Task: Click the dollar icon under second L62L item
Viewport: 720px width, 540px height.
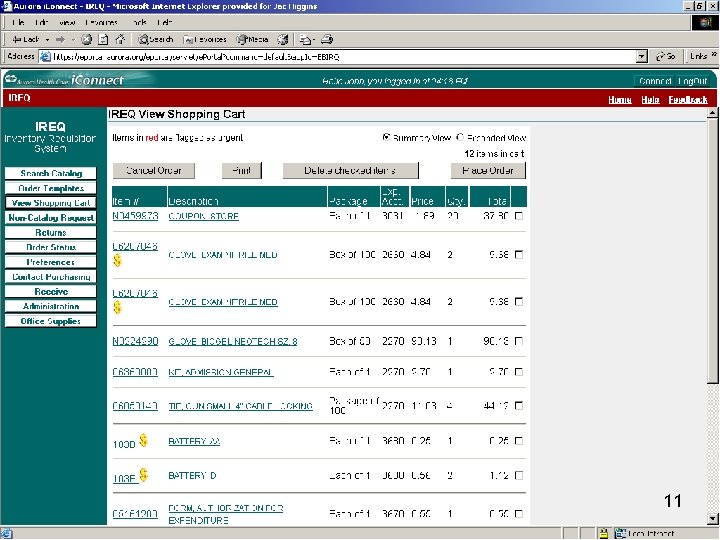Action: coord(117,307)
